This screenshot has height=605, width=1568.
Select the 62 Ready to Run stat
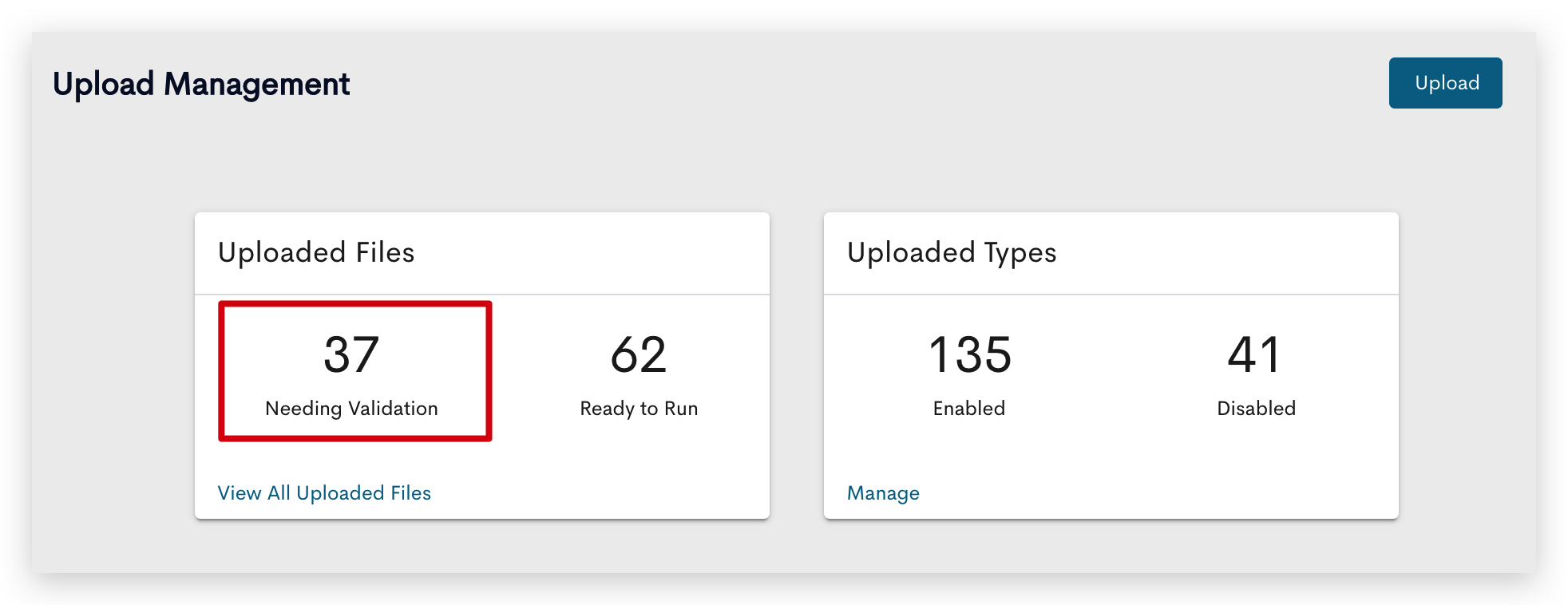[639, 374]
